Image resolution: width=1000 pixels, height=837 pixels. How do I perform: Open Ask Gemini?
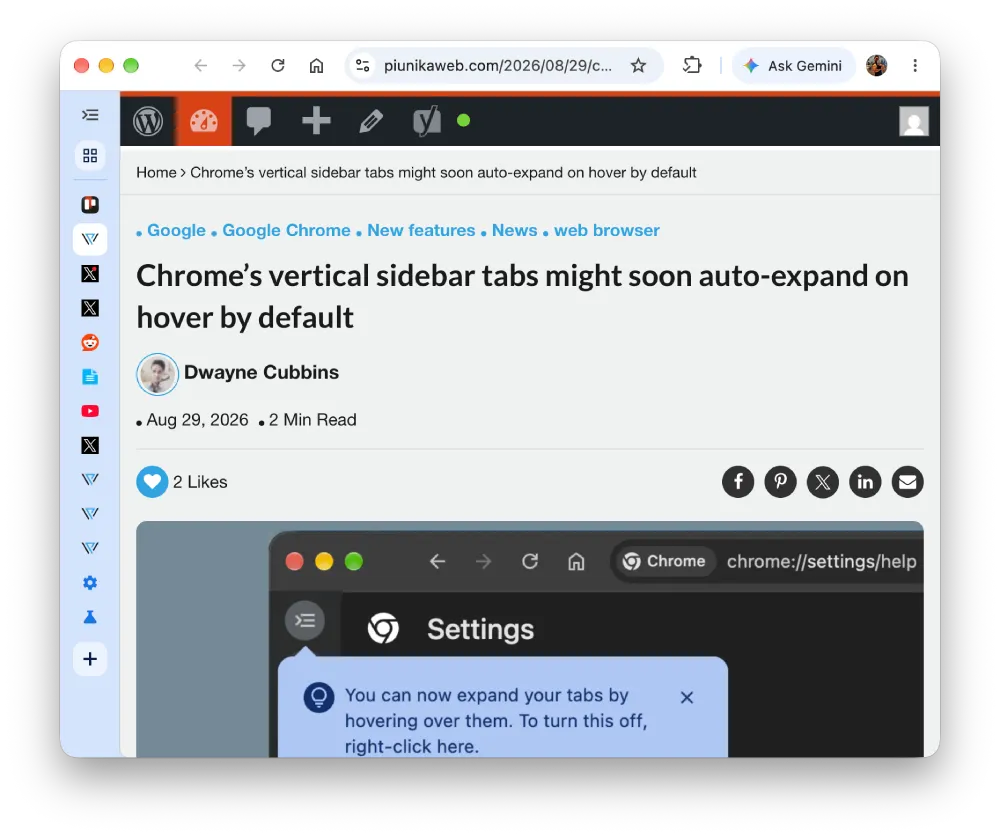(793, 66)
